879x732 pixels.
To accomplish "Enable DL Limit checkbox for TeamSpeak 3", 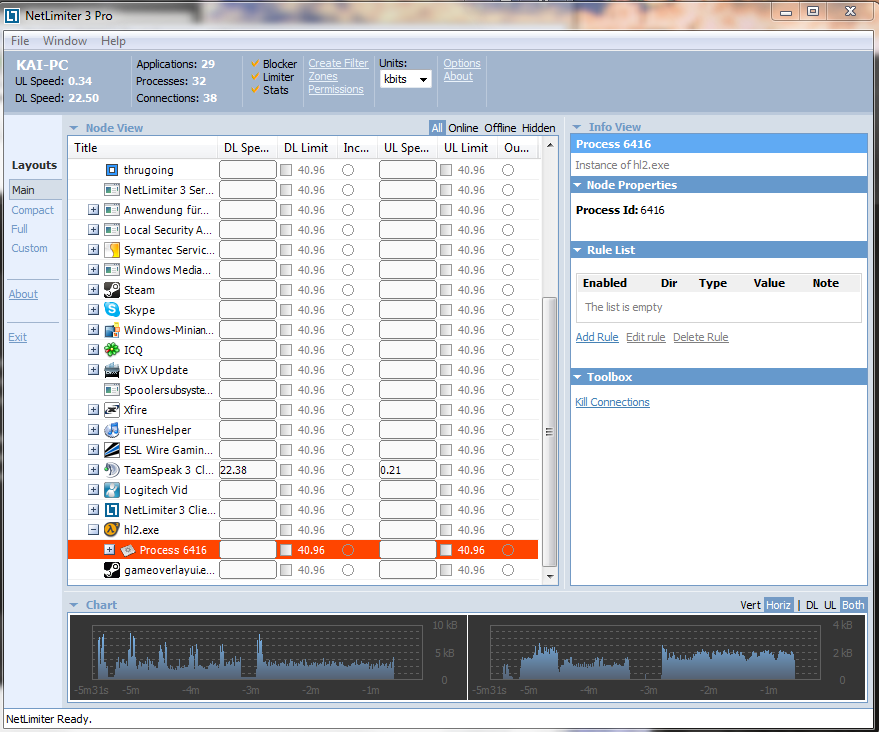I will 286,470.
